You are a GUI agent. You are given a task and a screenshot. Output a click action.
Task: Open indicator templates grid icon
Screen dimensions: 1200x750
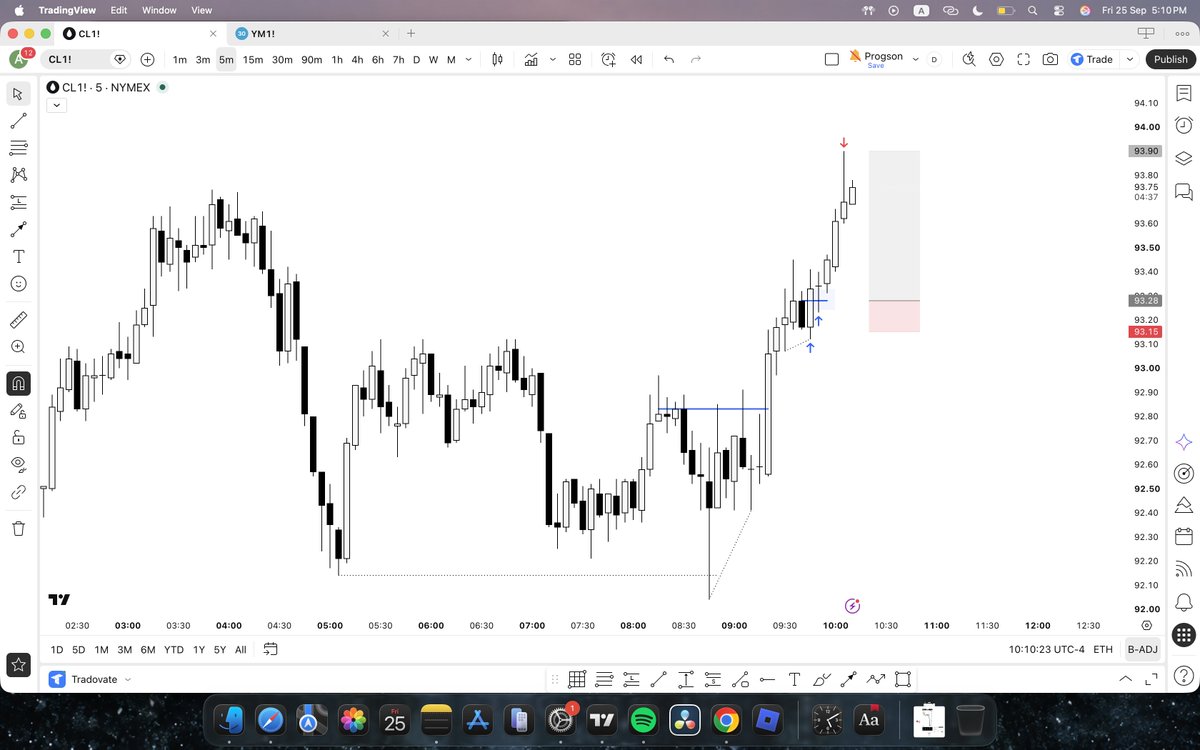coord(575,60)
